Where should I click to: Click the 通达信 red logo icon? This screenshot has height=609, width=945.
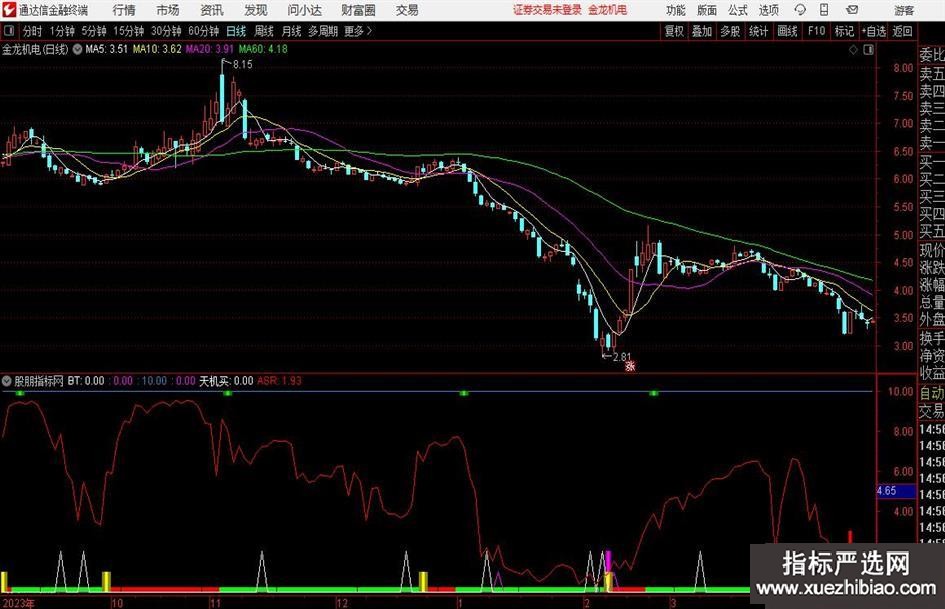[9, 10]
